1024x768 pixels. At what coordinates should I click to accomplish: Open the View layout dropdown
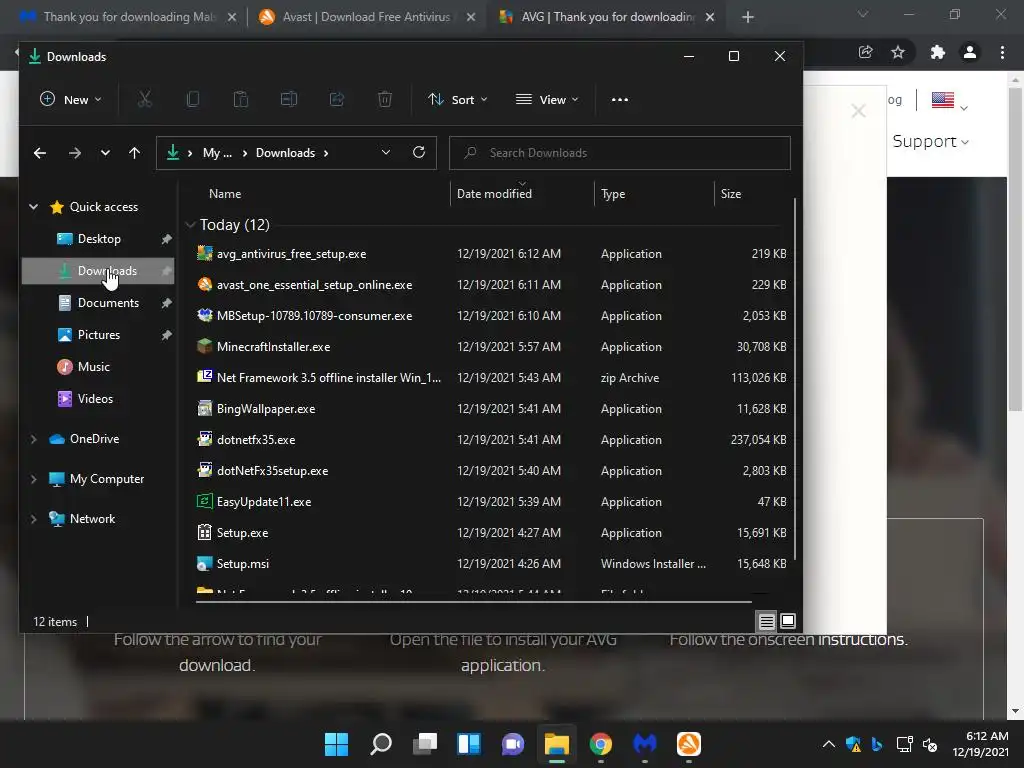click(x=547, y=100)
